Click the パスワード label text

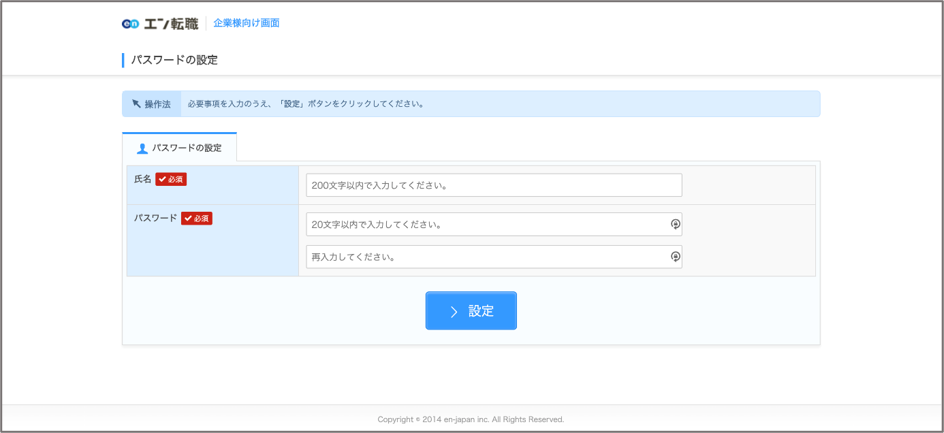155,218
